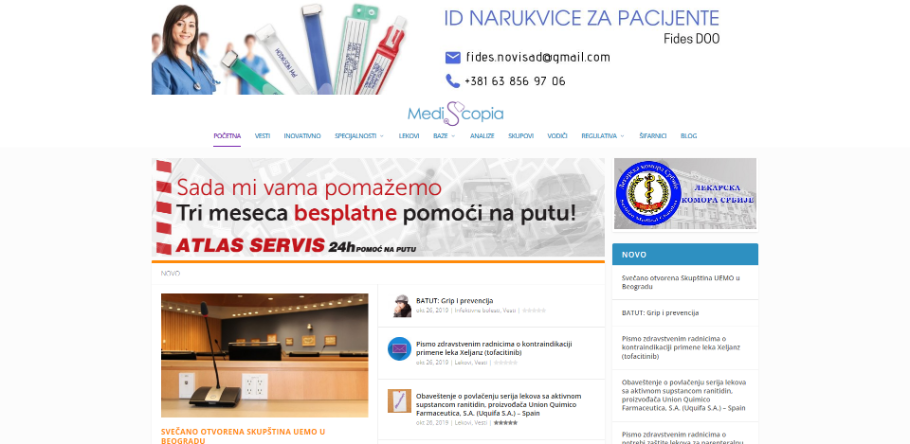This screenshot has height=444, width=910.
Task: Open headline Svečano otvorena Skupština UEMO u Beogradu
Action: coord(243,436)
